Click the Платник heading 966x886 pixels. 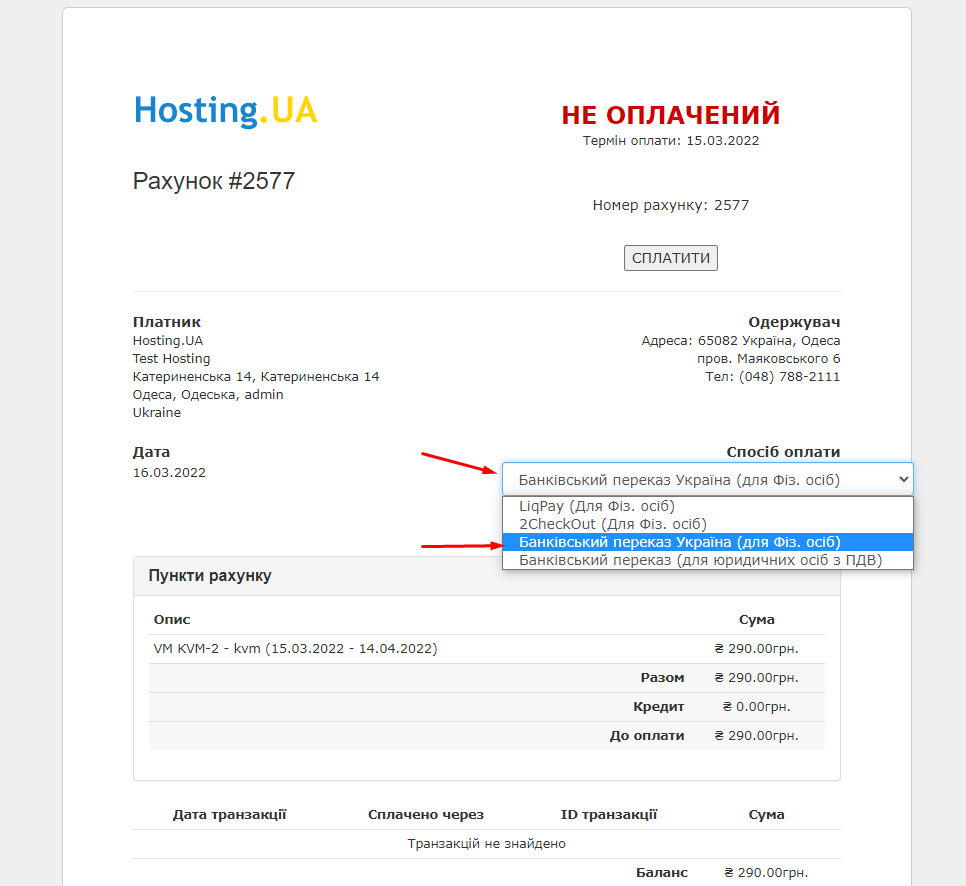coord(166,322)
